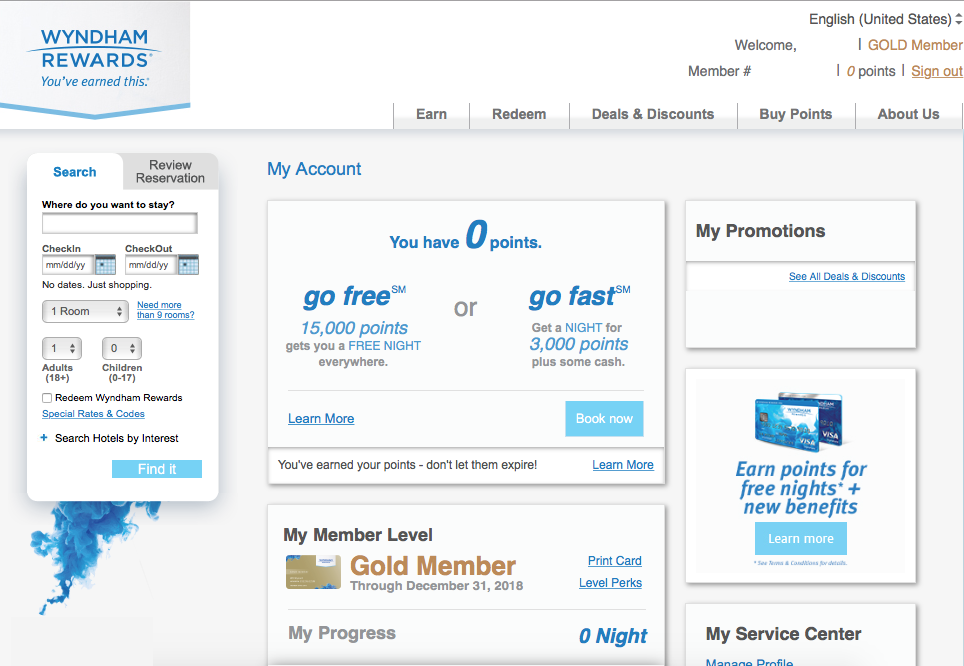Click the Find it button
The image size is (964, 666).
click(157, 469)
